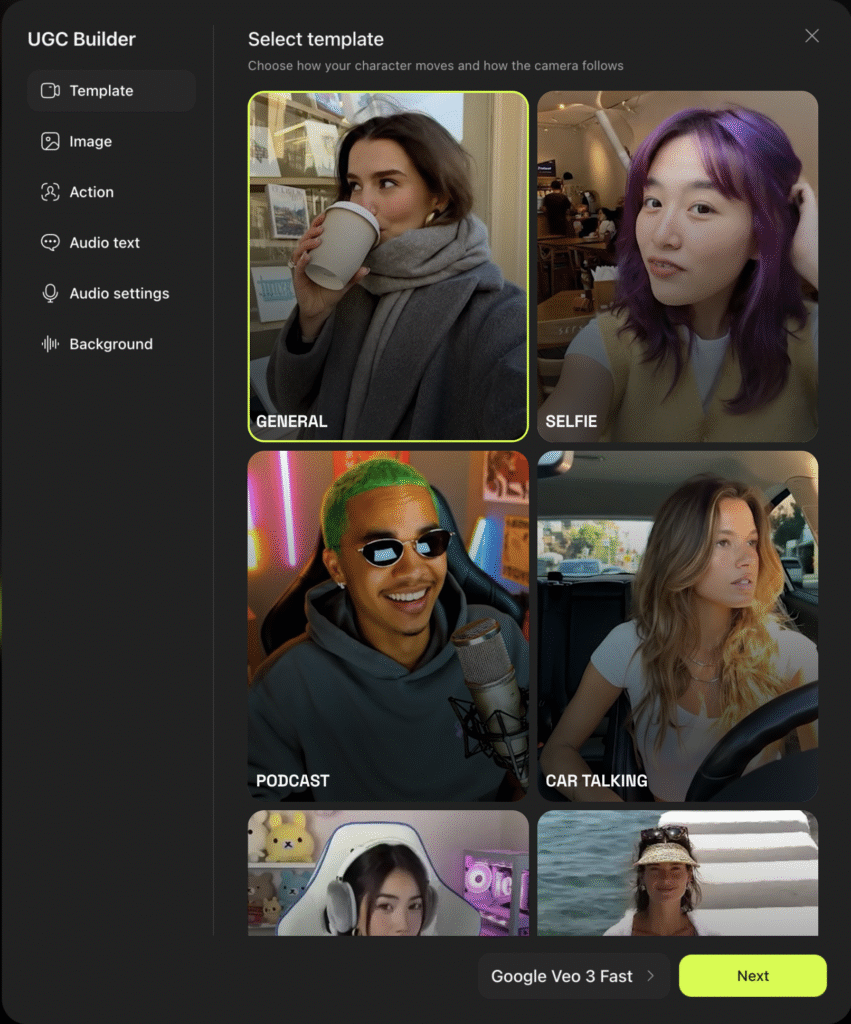851x1024 pixels.
Task: Open the Audio settings step label
Action: pos(120,293)
